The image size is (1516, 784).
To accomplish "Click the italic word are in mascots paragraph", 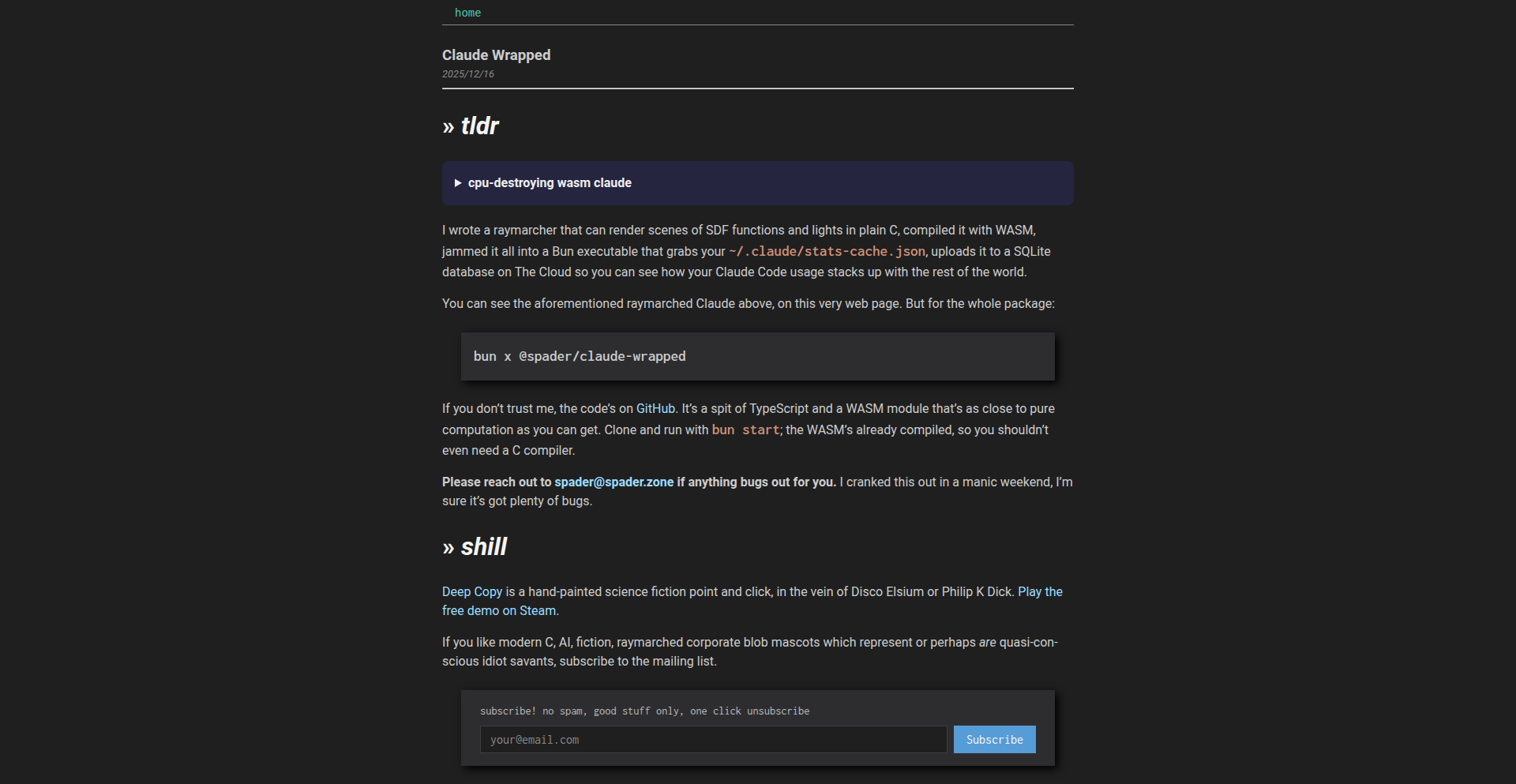I will click(x=987, y=643).
